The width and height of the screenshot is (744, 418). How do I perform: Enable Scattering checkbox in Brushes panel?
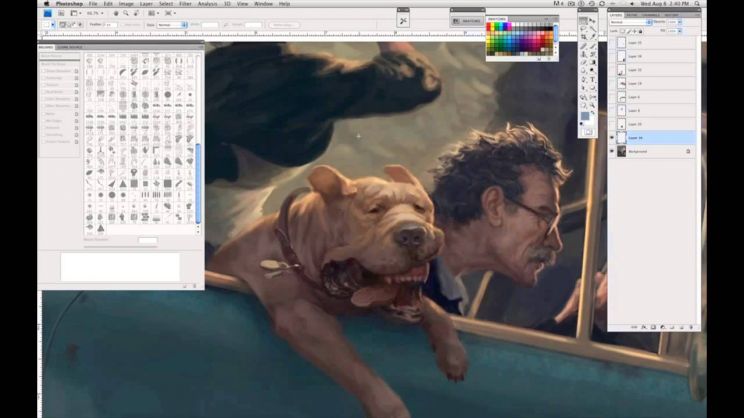tap(43, 78)
